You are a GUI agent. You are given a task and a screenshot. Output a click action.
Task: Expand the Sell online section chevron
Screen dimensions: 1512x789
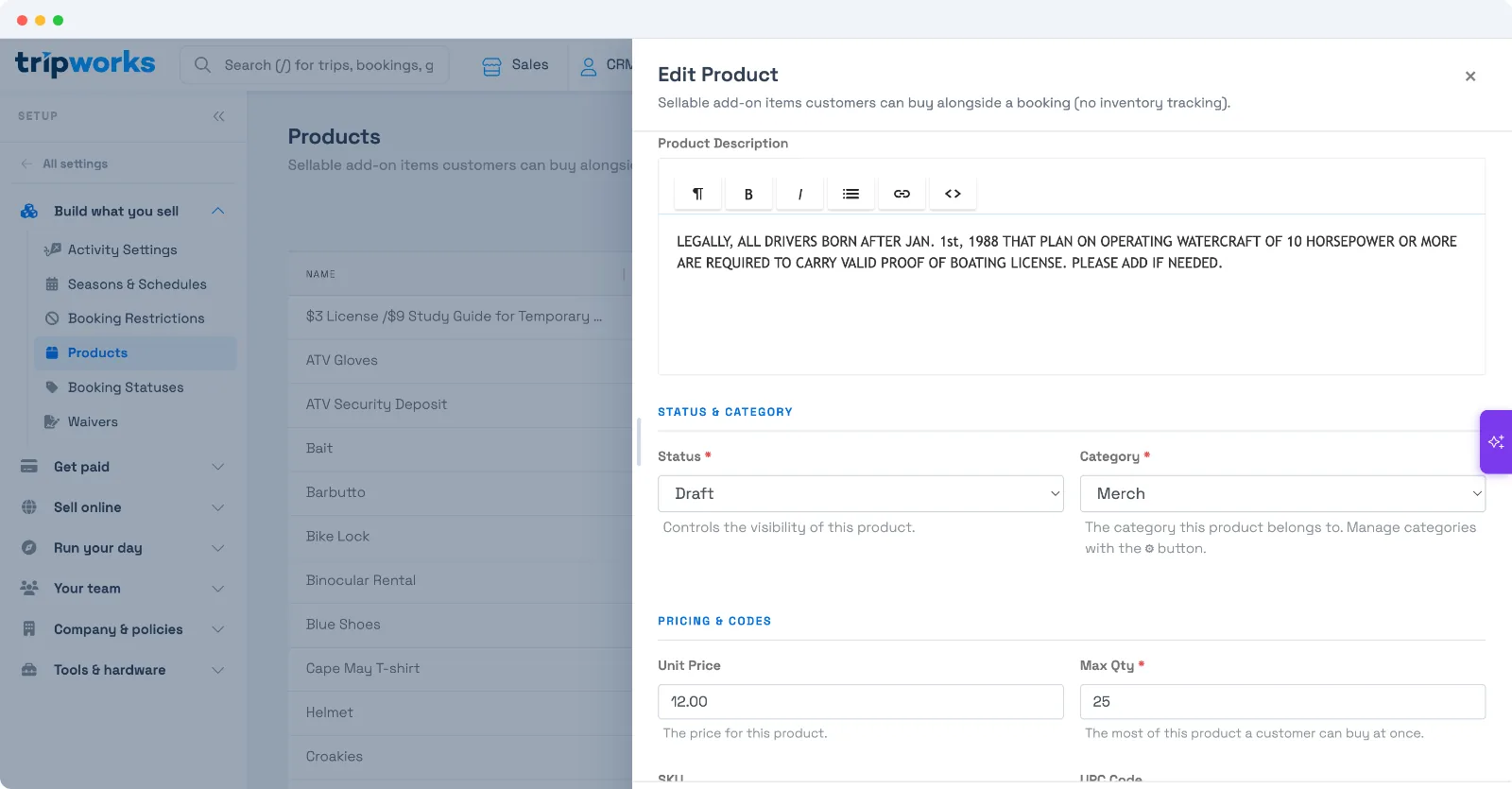(218, 507)
